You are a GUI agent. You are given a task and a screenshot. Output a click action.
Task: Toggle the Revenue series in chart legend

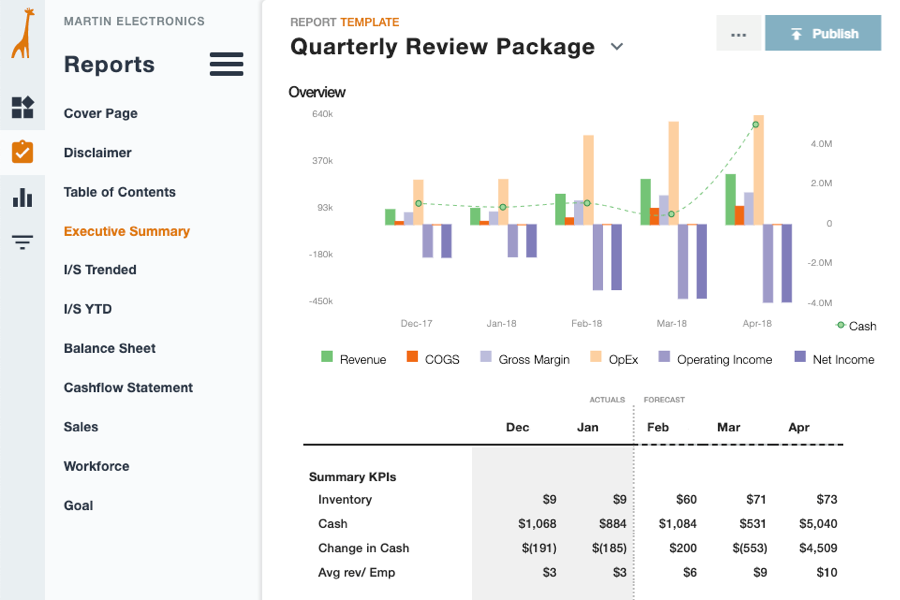[353, 359]
